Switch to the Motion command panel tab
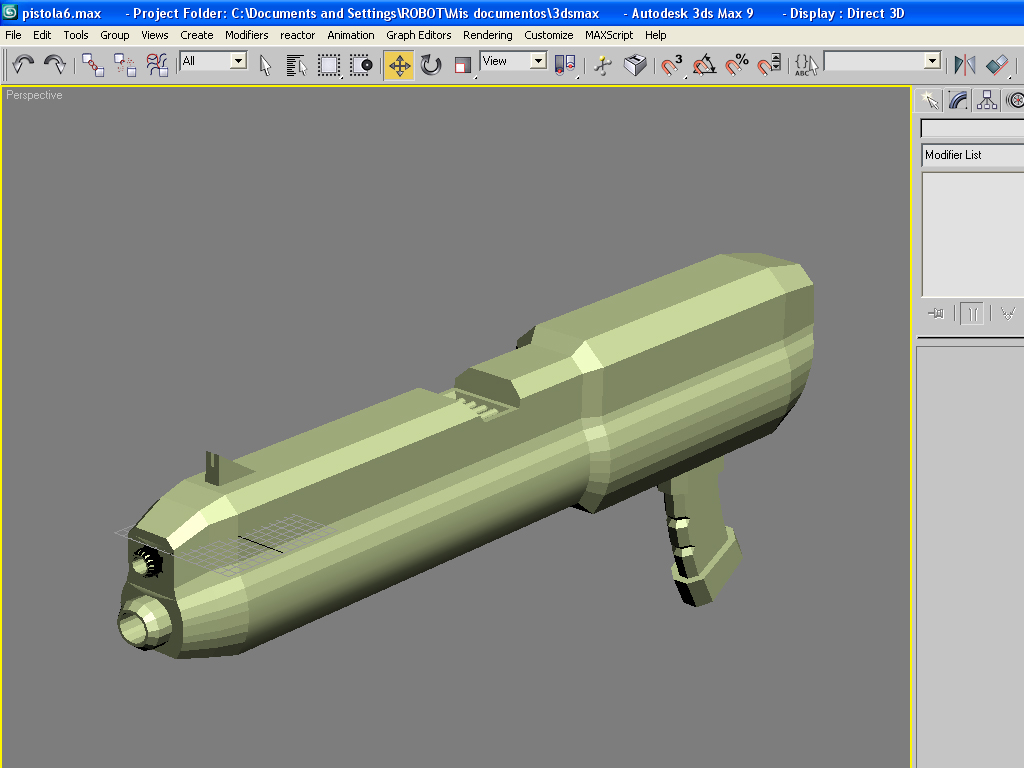Viewport: 1024px width, 768px height. 1014,100
